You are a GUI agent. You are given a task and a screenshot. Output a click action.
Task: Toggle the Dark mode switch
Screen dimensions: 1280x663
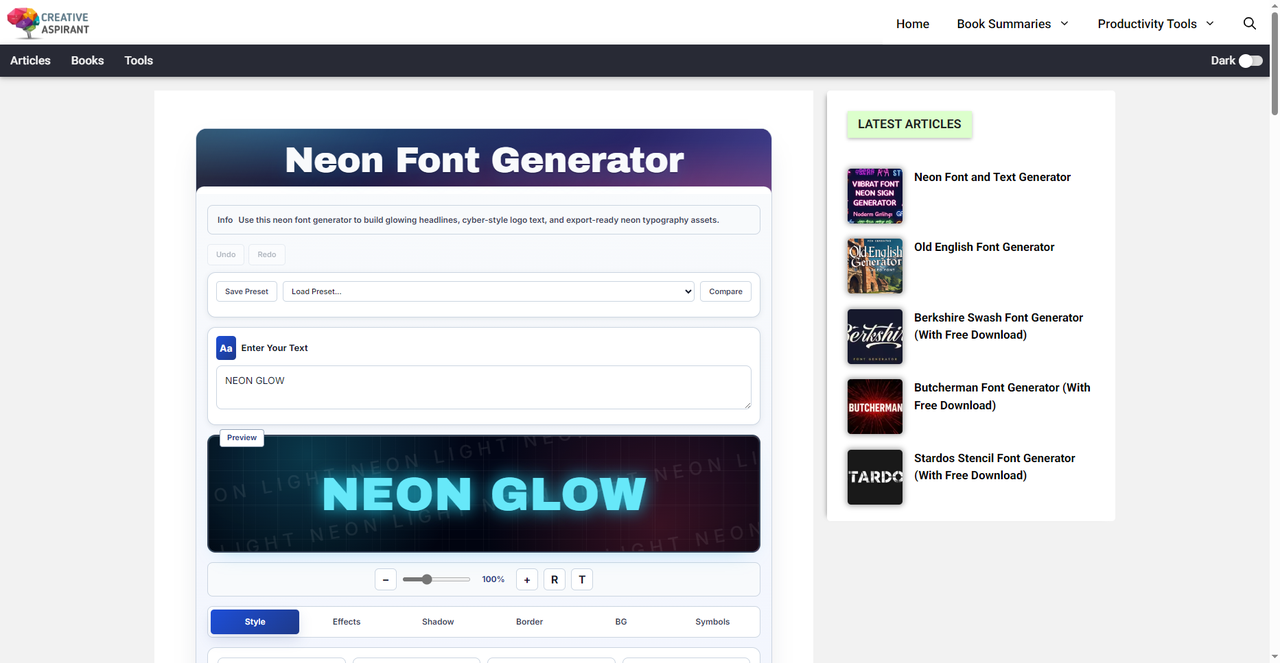(x=1250, y=61)
